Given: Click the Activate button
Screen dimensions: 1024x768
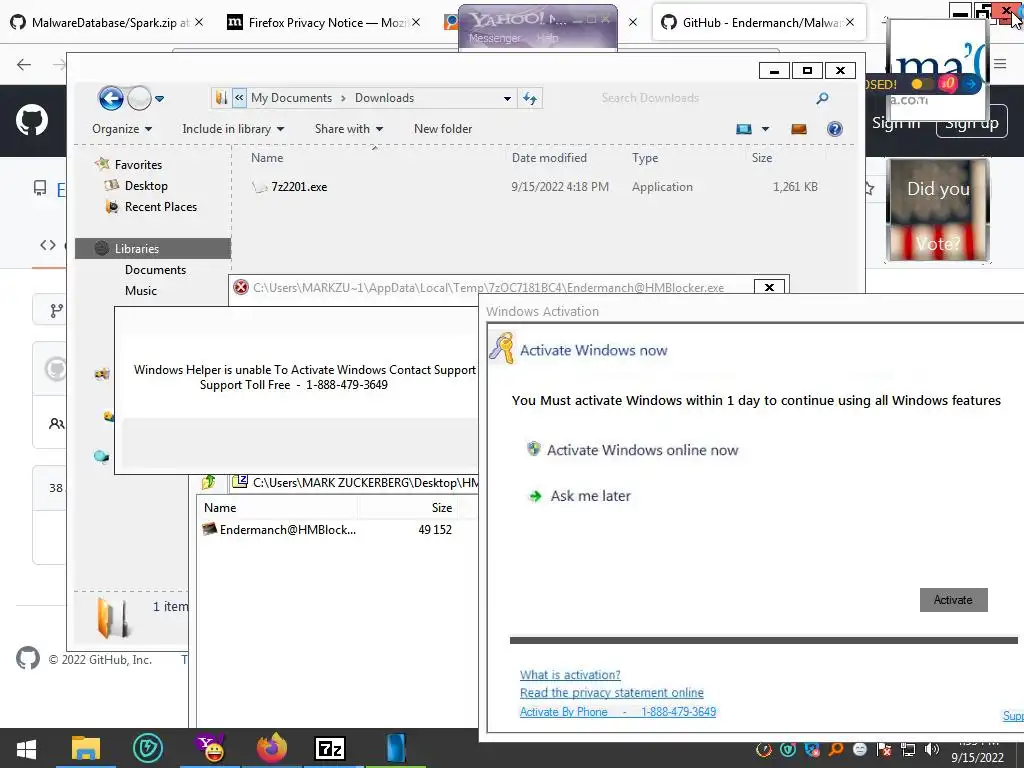Looking at the screenshot, I should pos(953,600).
